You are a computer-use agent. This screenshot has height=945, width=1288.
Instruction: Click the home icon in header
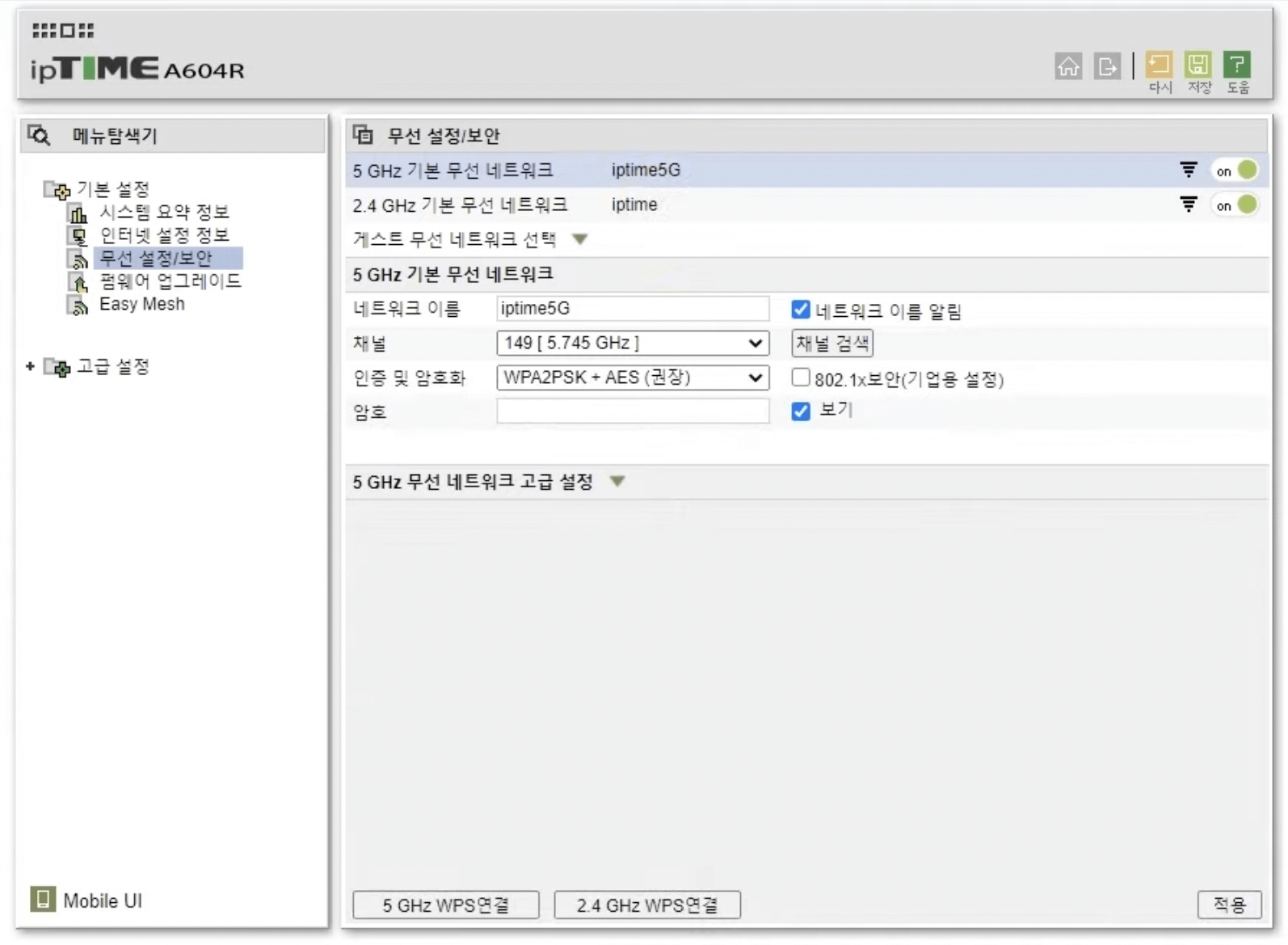click(1068, 66)
